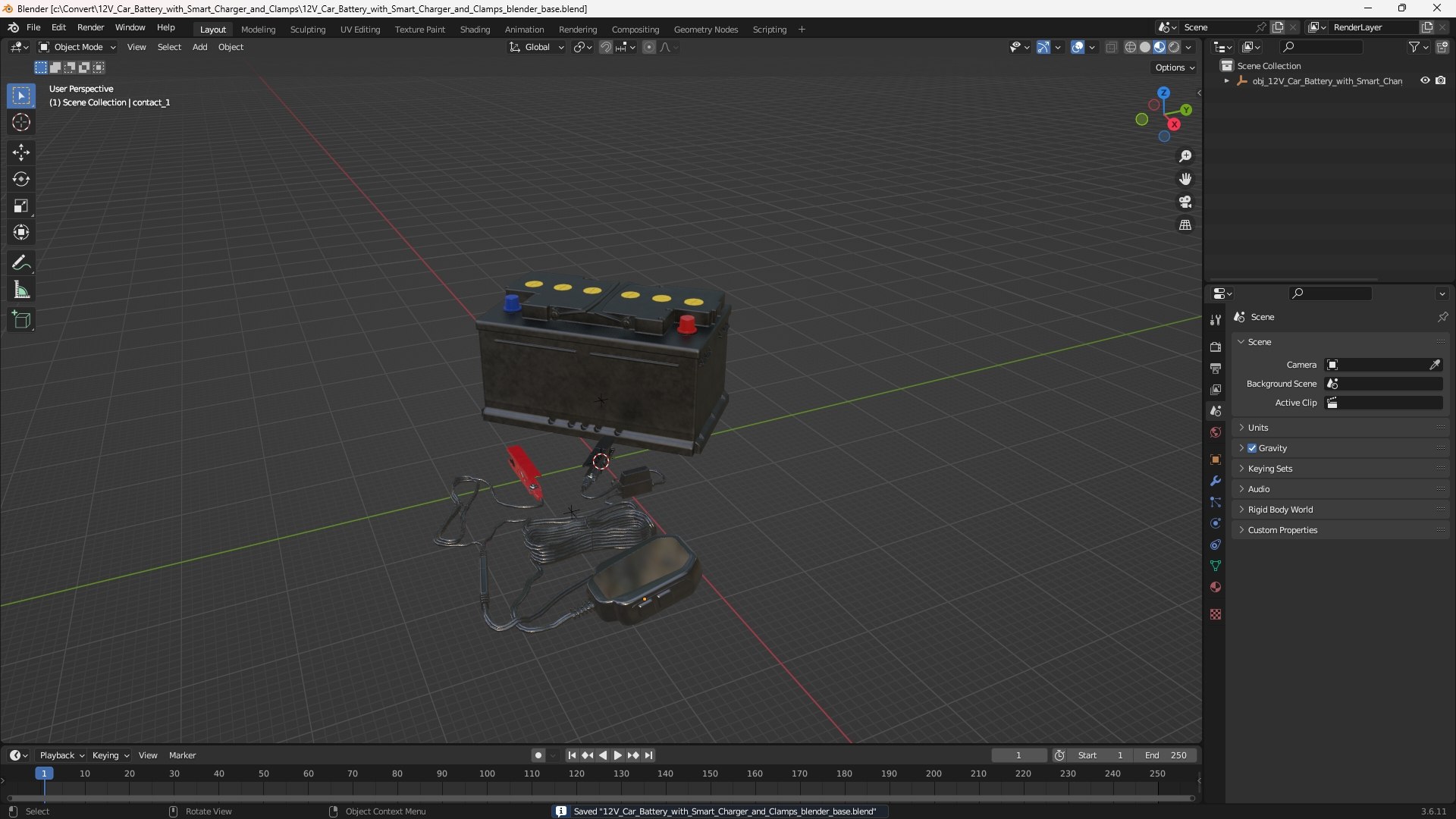Expand obj_12V_Car_Battery tree item arrow
The image size is (1456, 819).
(1227, 81)
